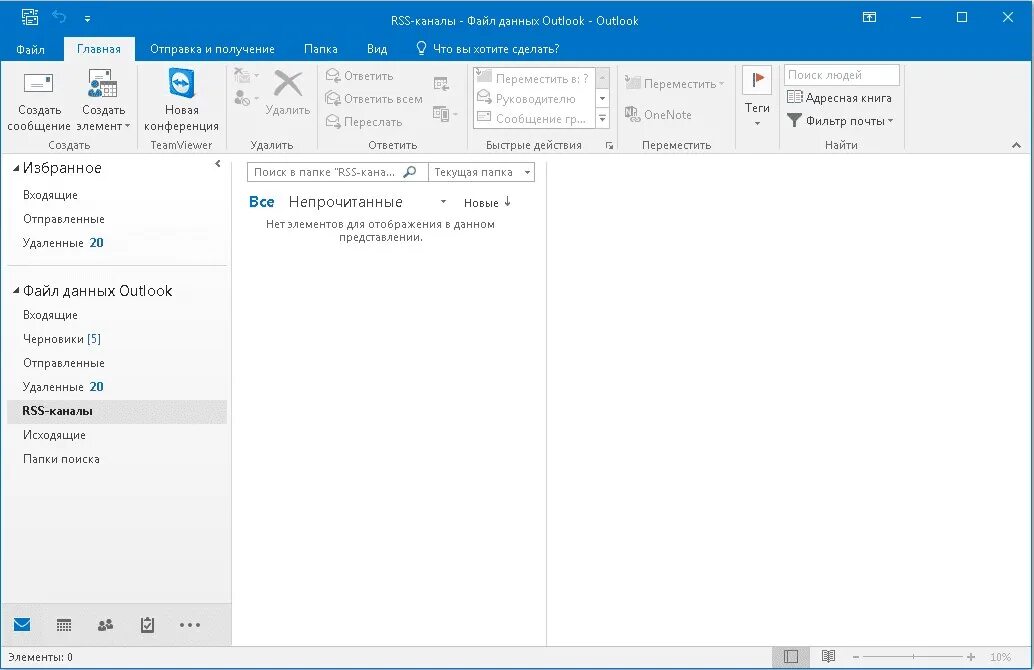Click Сообщение гр... quick step
This screenshot has width=1034, height=670.
535,119
